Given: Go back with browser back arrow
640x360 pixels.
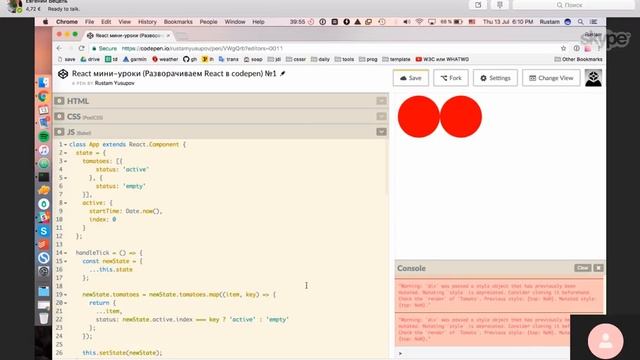Looking at the screenshot, I should pyautogui.click(x=60, y=48).
